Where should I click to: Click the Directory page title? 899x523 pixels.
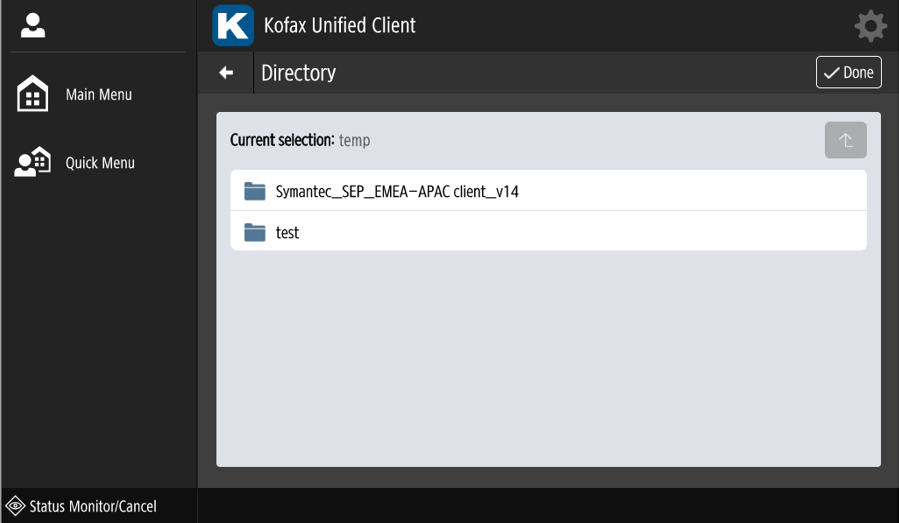coord(298,73)
